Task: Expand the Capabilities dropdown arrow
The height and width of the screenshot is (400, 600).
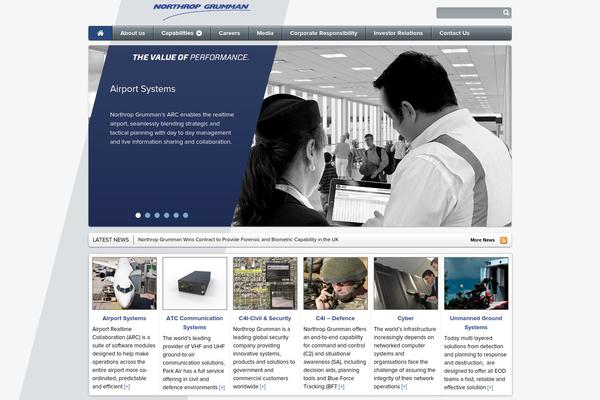Action: [199, 33]
